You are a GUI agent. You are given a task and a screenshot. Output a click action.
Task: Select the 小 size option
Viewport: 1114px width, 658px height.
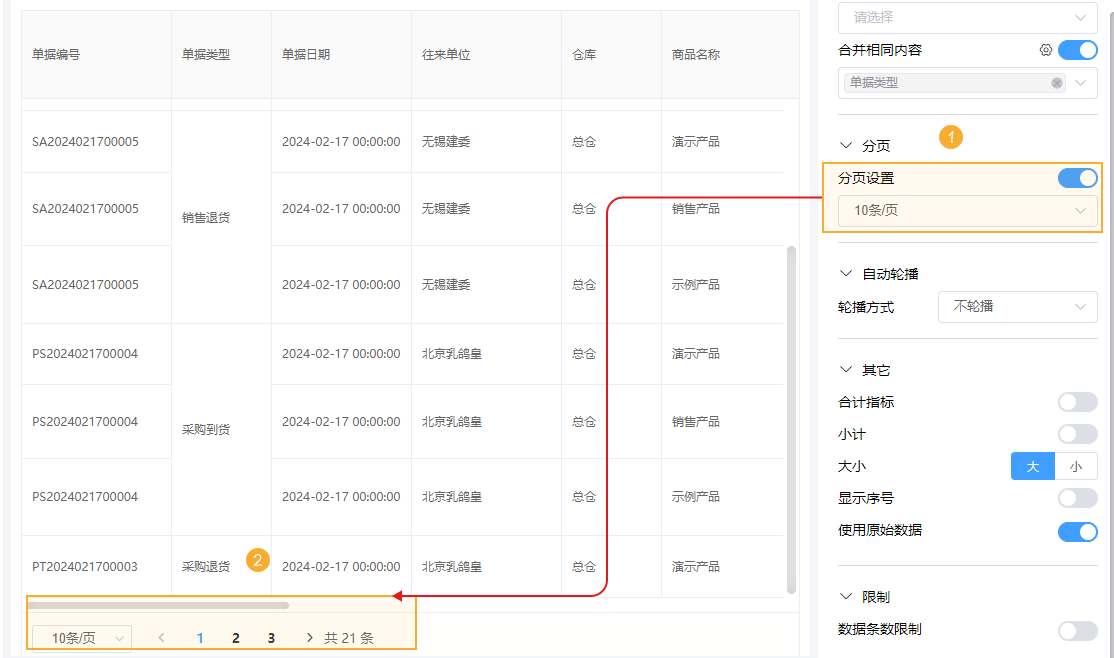1075,465
